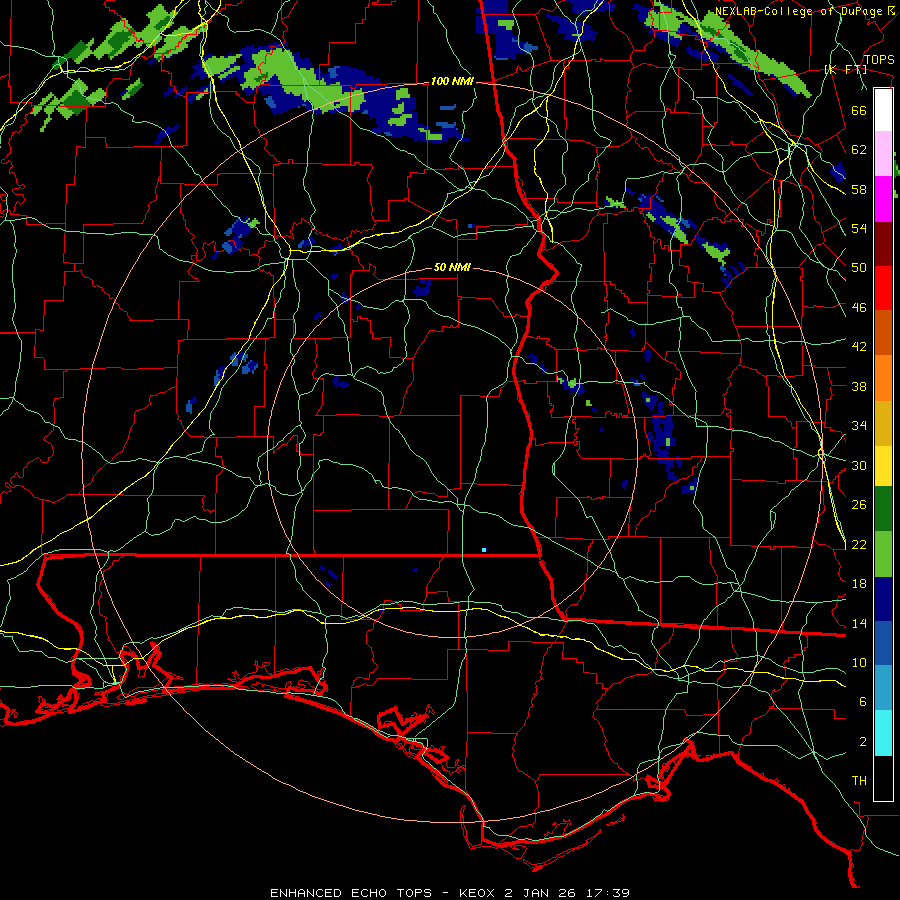Choose the 26 legend value
Viewport: 900px width, 900px height.
click(859, 505)
